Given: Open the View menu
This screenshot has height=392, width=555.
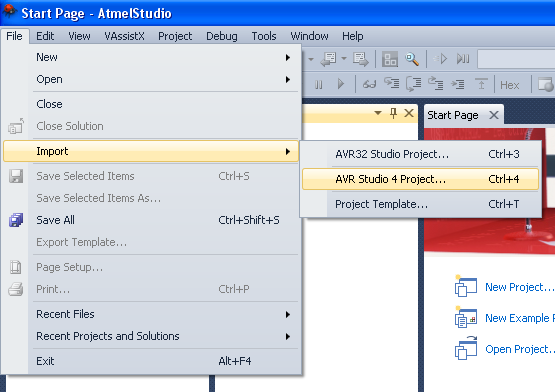Looking at the screenshot, I should point(79,36).
